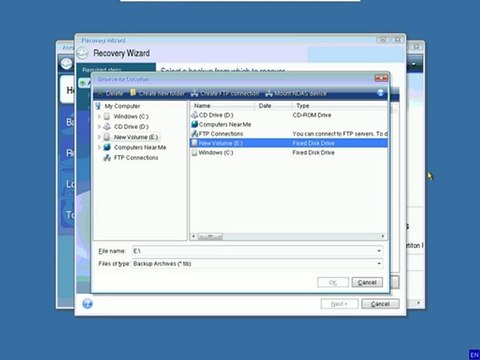Click right arrow of list horizontal scrollbar

point(383,236)
